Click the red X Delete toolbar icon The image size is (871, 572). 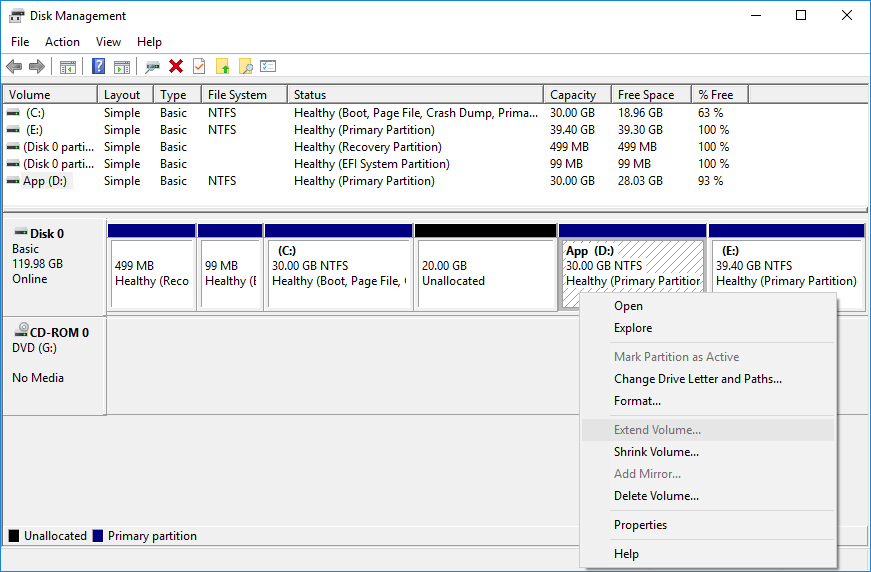pos(176,66)
